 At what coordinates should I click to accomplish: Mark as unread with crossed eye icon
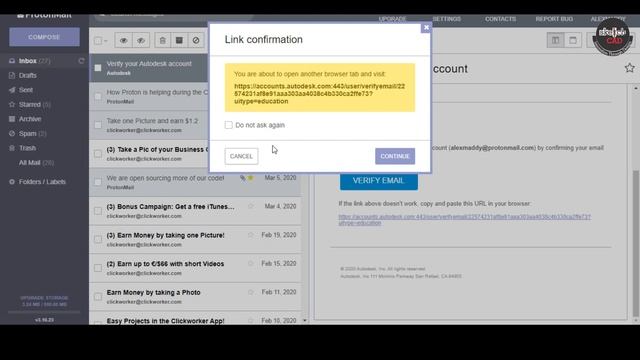141,40
